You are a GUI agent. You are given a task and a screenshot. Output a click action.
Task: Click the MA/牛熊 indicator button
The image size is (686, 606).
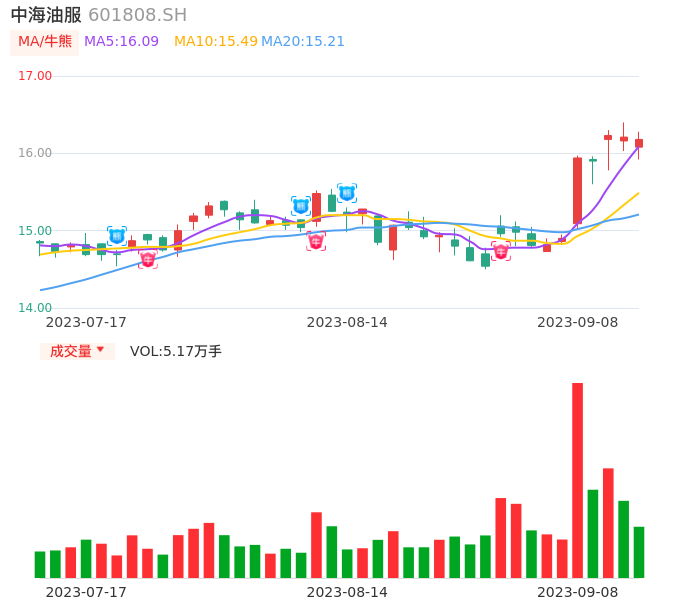tap(45, 42)
